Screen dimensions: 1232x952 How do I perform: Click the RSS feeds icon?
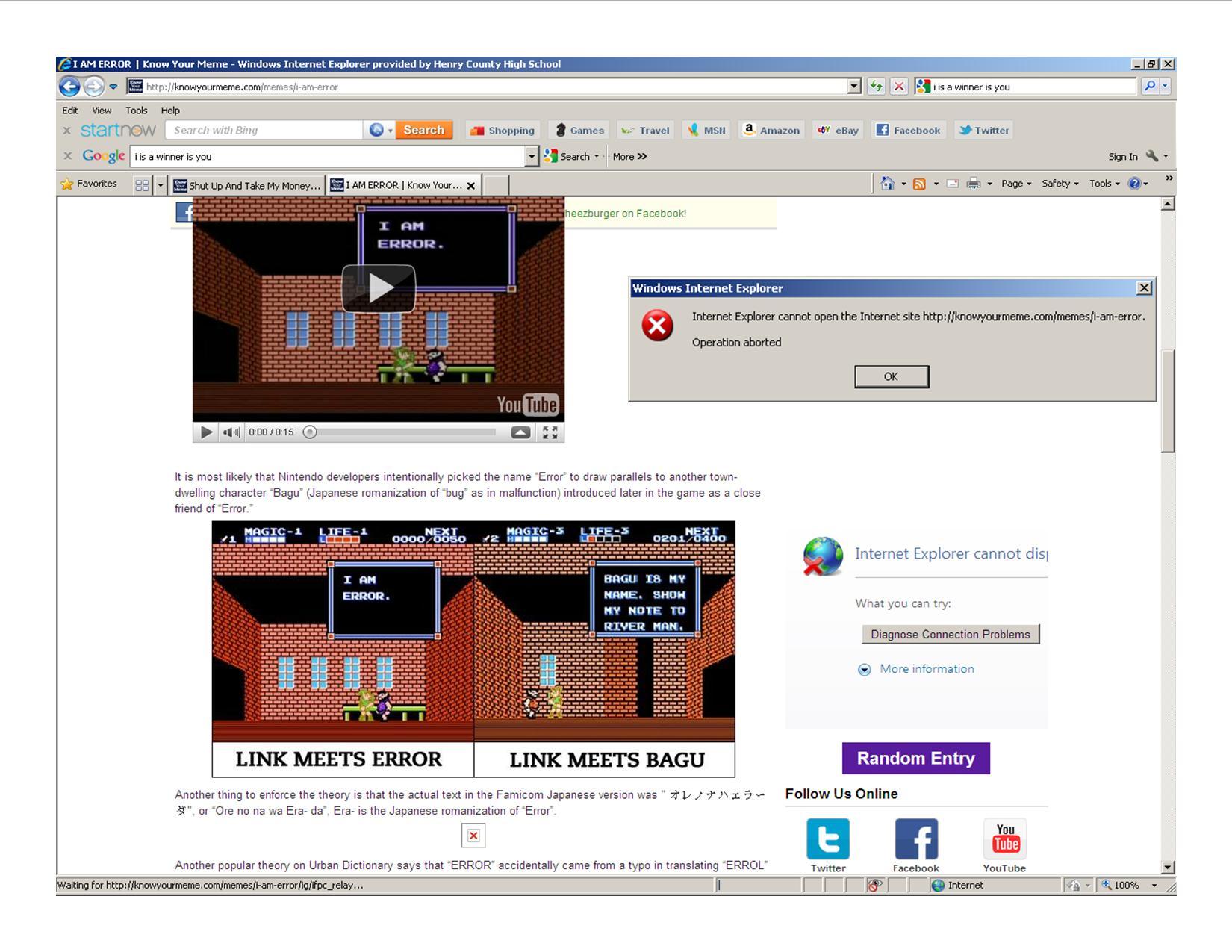(x=919, y=184)
